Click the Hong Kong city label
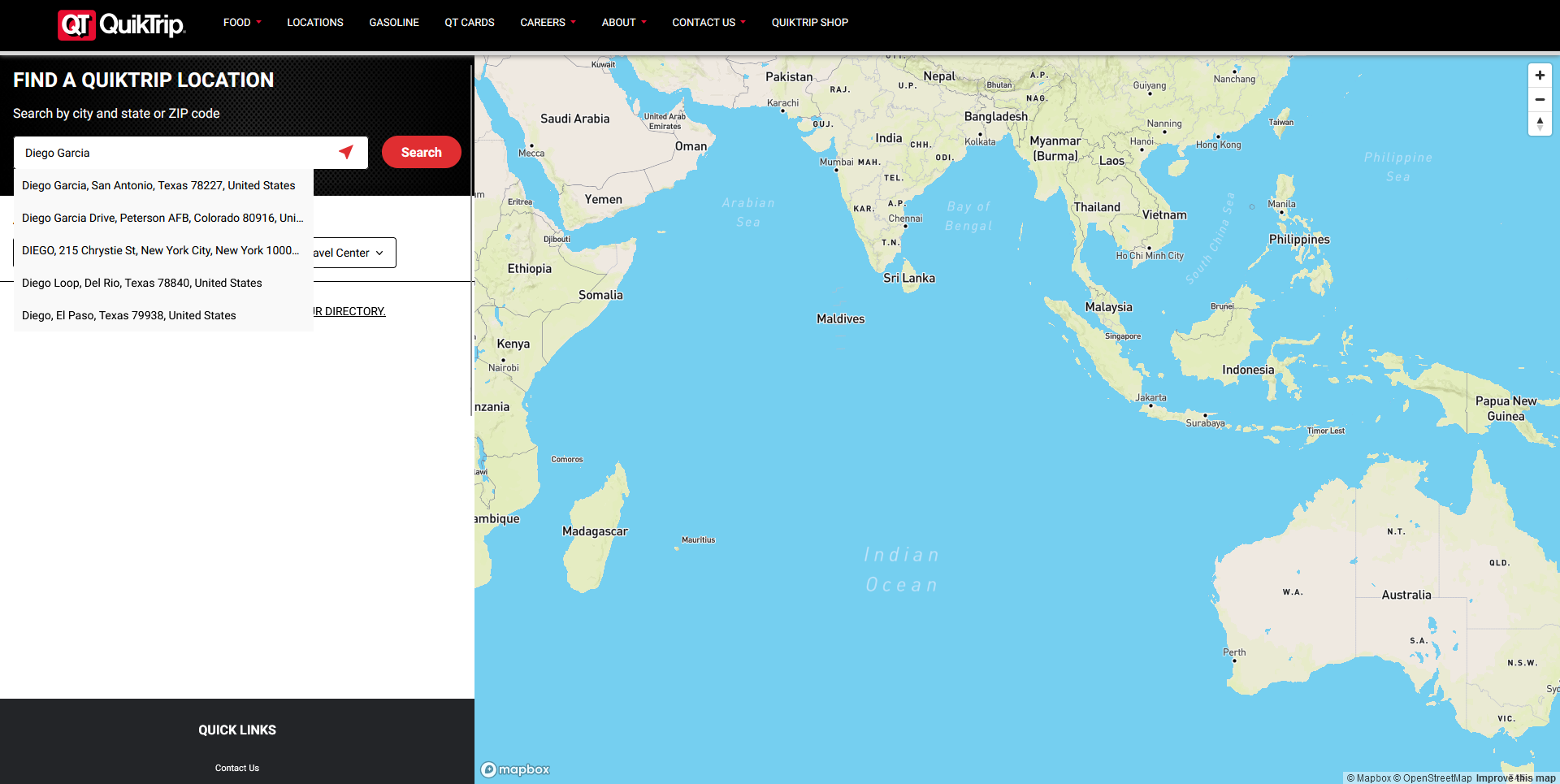This screenshot has width=1560, height=784. coord(1218,145)
